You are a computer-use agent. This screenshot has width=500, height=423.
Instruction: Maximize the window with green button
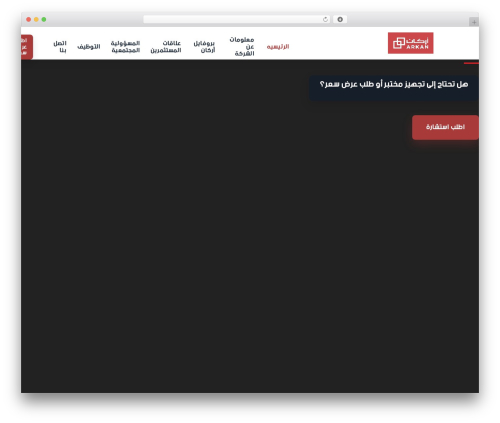pos(44,20)
